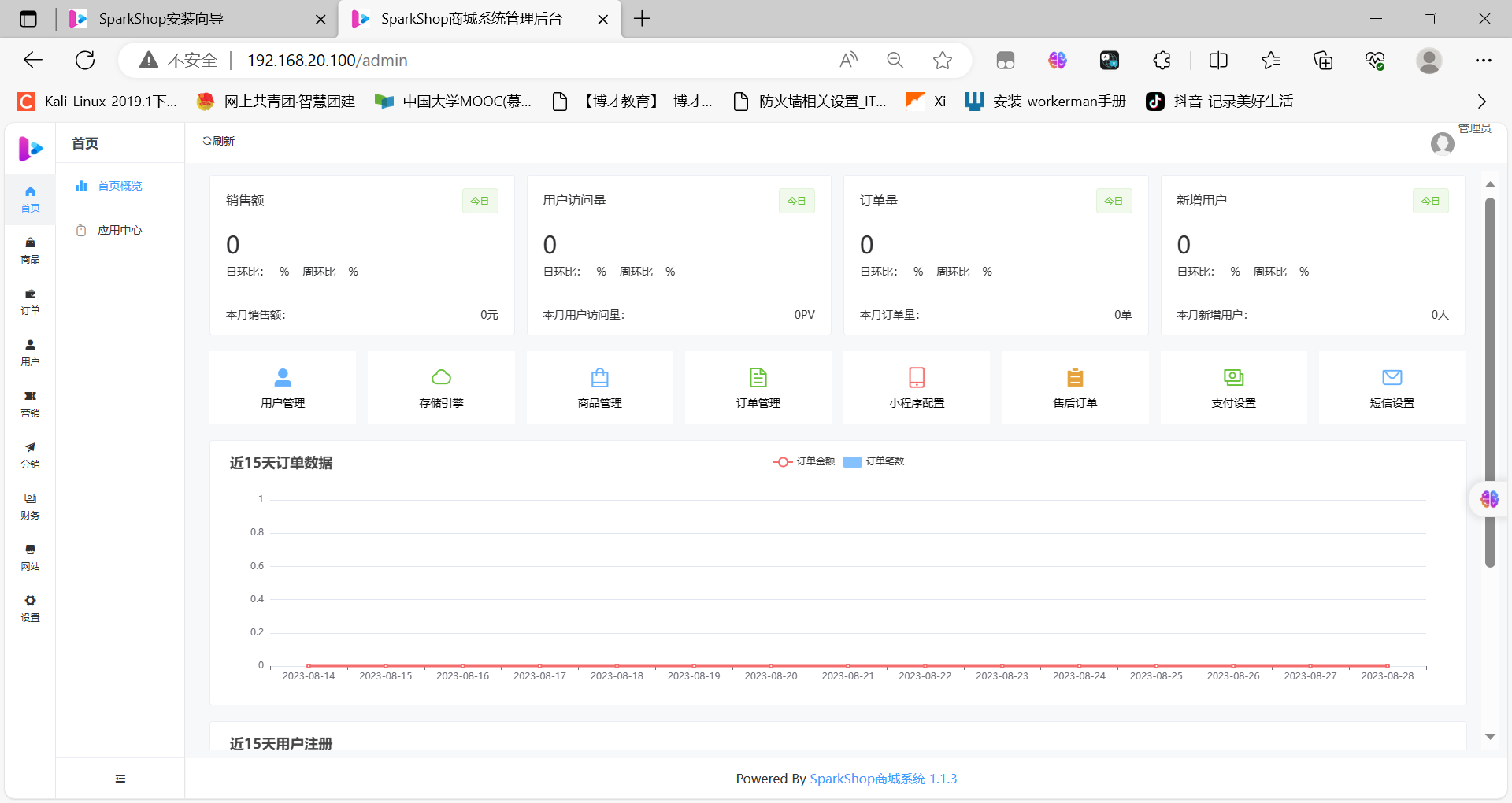
Task: Open 订单管理 document icon
Action: point(758,378)
